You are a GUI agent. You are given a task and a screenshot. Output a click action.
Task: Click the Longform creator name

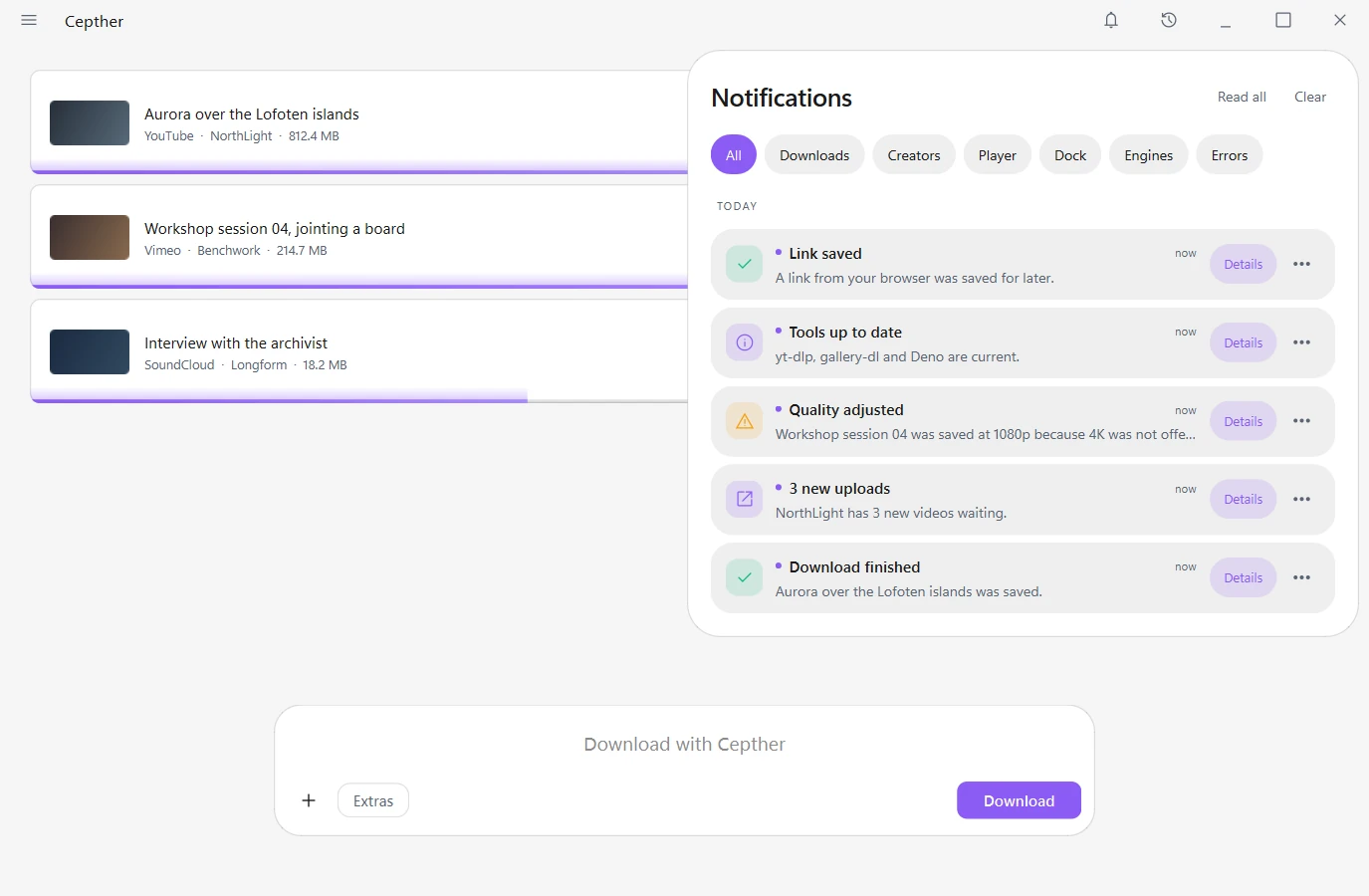[x=259, y=364]
